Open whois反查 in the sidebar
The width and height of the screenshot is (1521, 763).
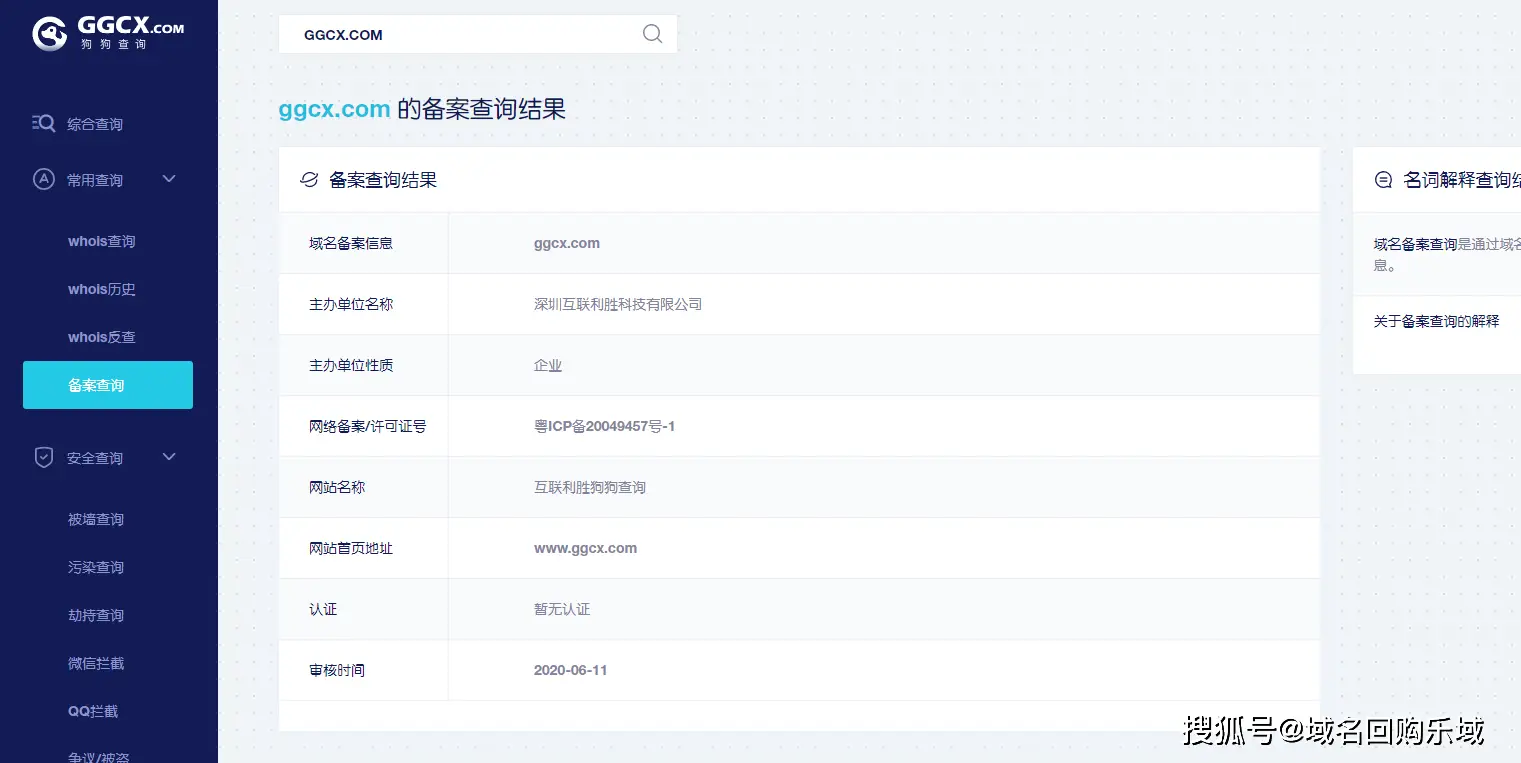[x=102, y=337]
